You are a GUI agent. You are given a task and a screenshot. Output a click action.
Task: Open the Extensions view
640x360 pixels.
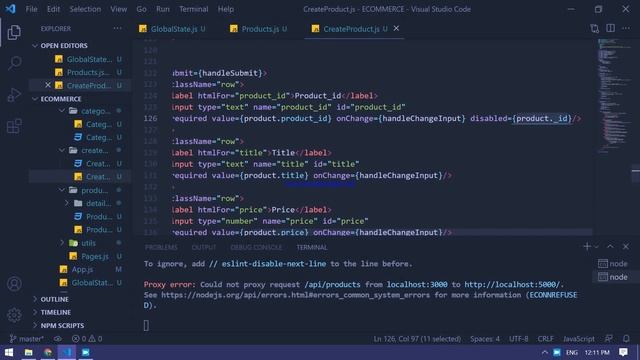click(x=14, y=126)
